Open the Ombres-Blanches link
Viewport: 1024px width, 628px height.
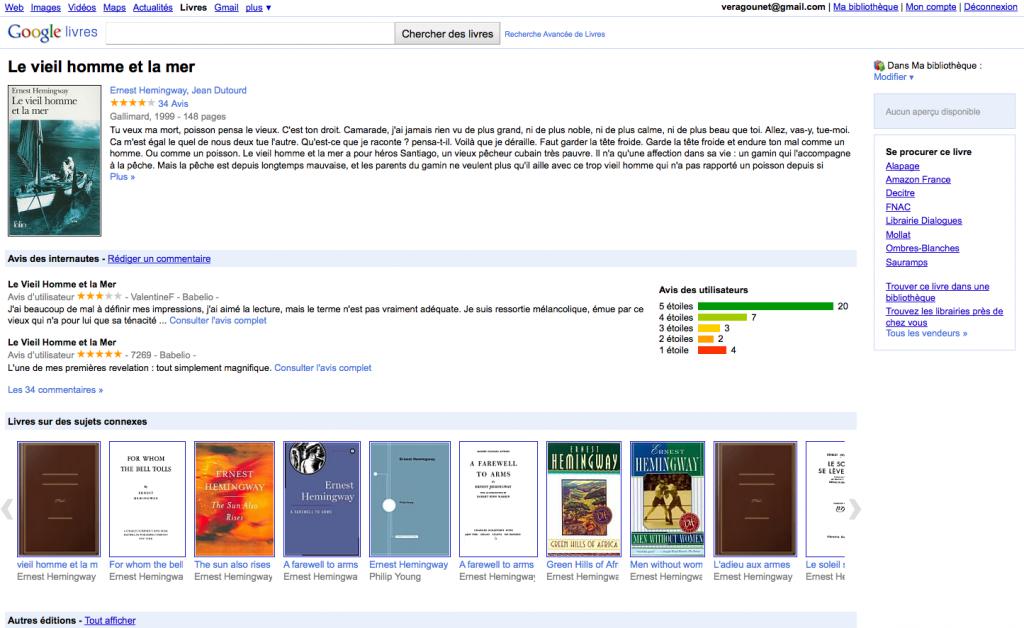coord(922,248)
